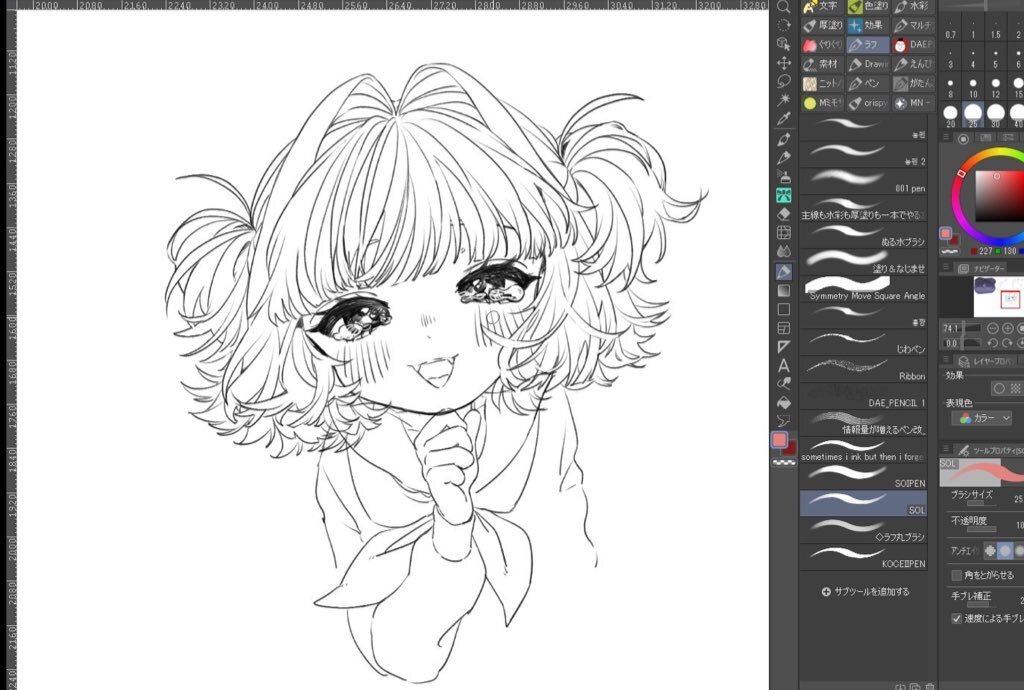
Task: Click サブツールを追加する button
Action: (865, 591)
